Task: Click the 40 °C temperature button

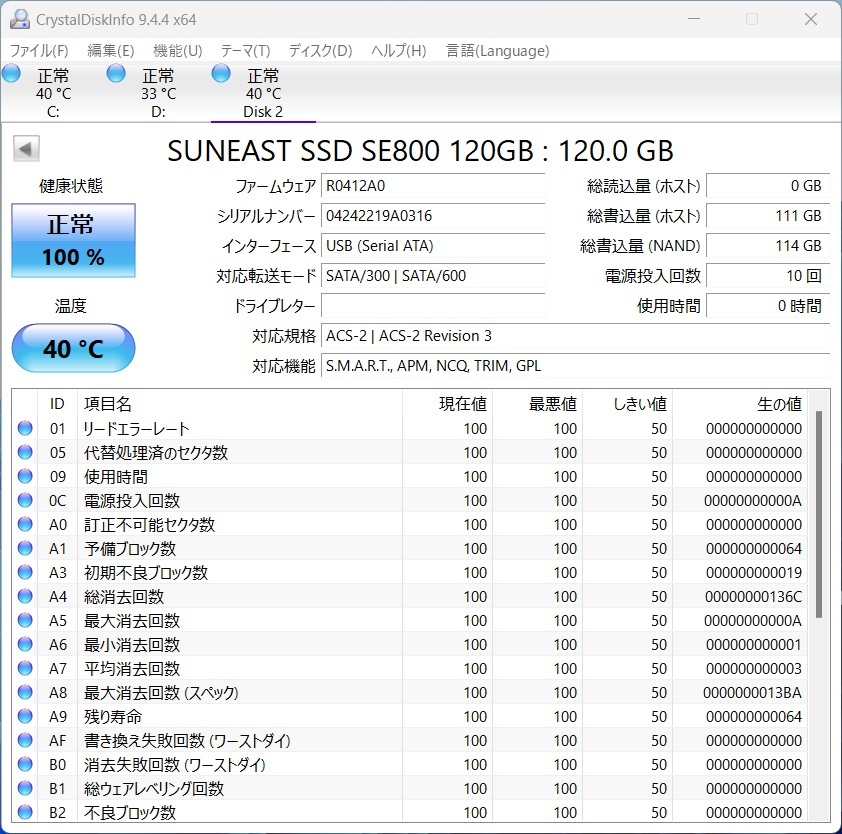Action: click(73, 348)
